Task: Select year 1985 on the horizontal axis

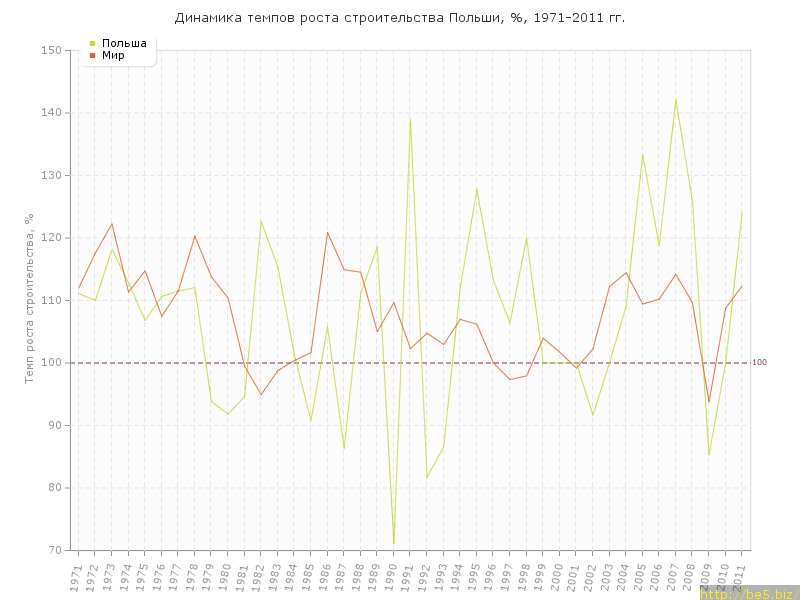Action: pos(309,576)
